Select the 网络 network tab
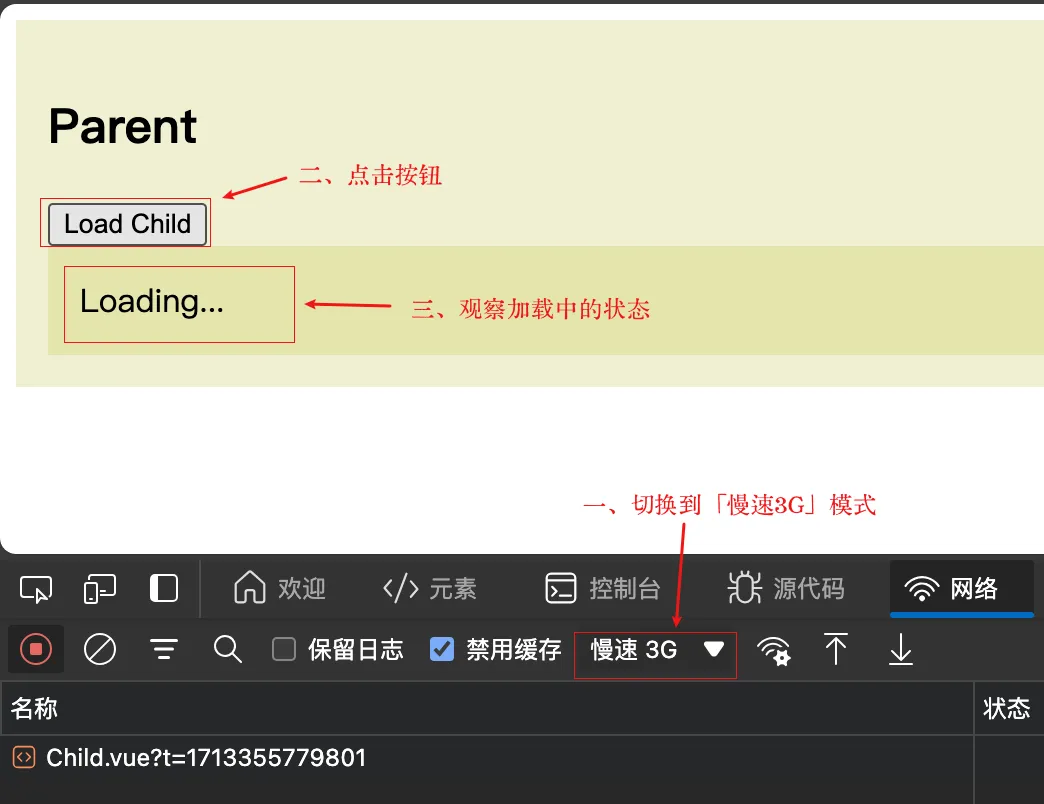 [x=961, y=588]
